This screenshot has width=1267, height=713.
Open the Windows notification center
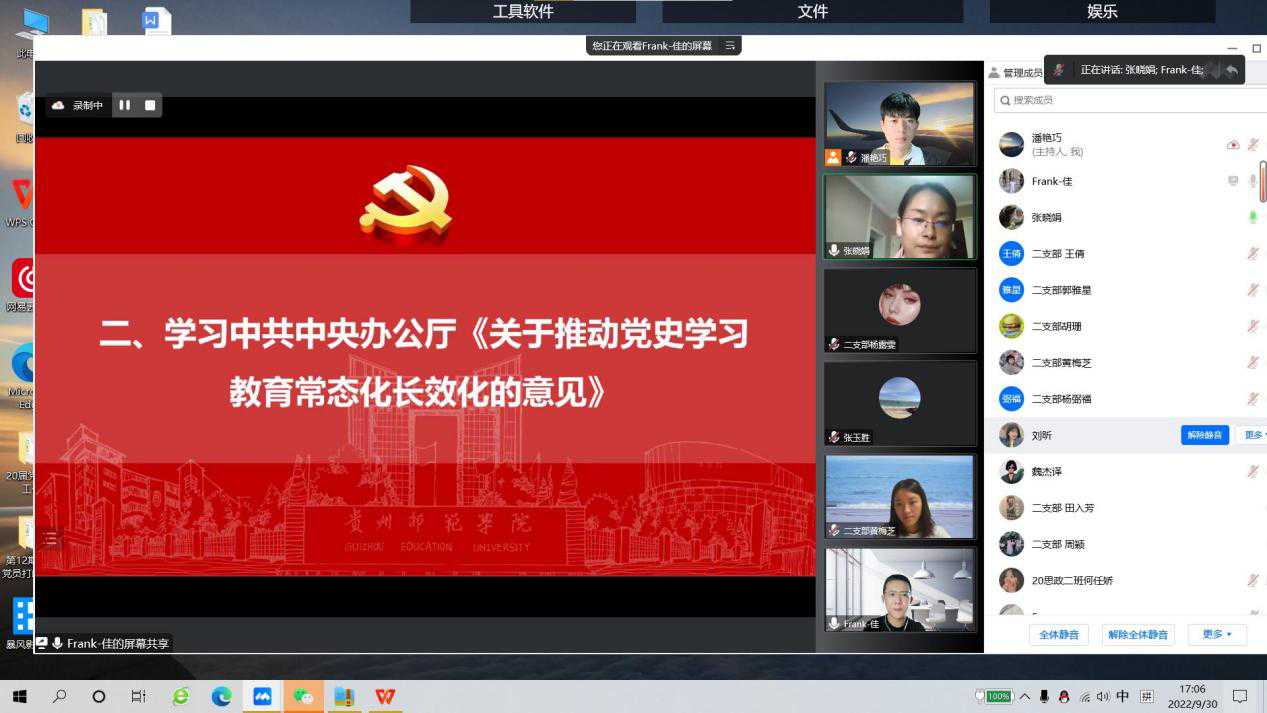click(1240, 696)
